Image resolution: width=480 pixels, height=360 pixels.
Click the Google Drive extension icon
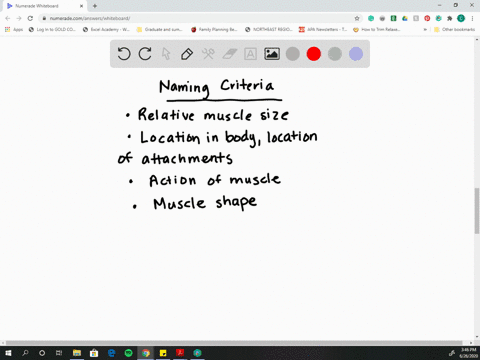pyautogui.click(x=405, y=18)
